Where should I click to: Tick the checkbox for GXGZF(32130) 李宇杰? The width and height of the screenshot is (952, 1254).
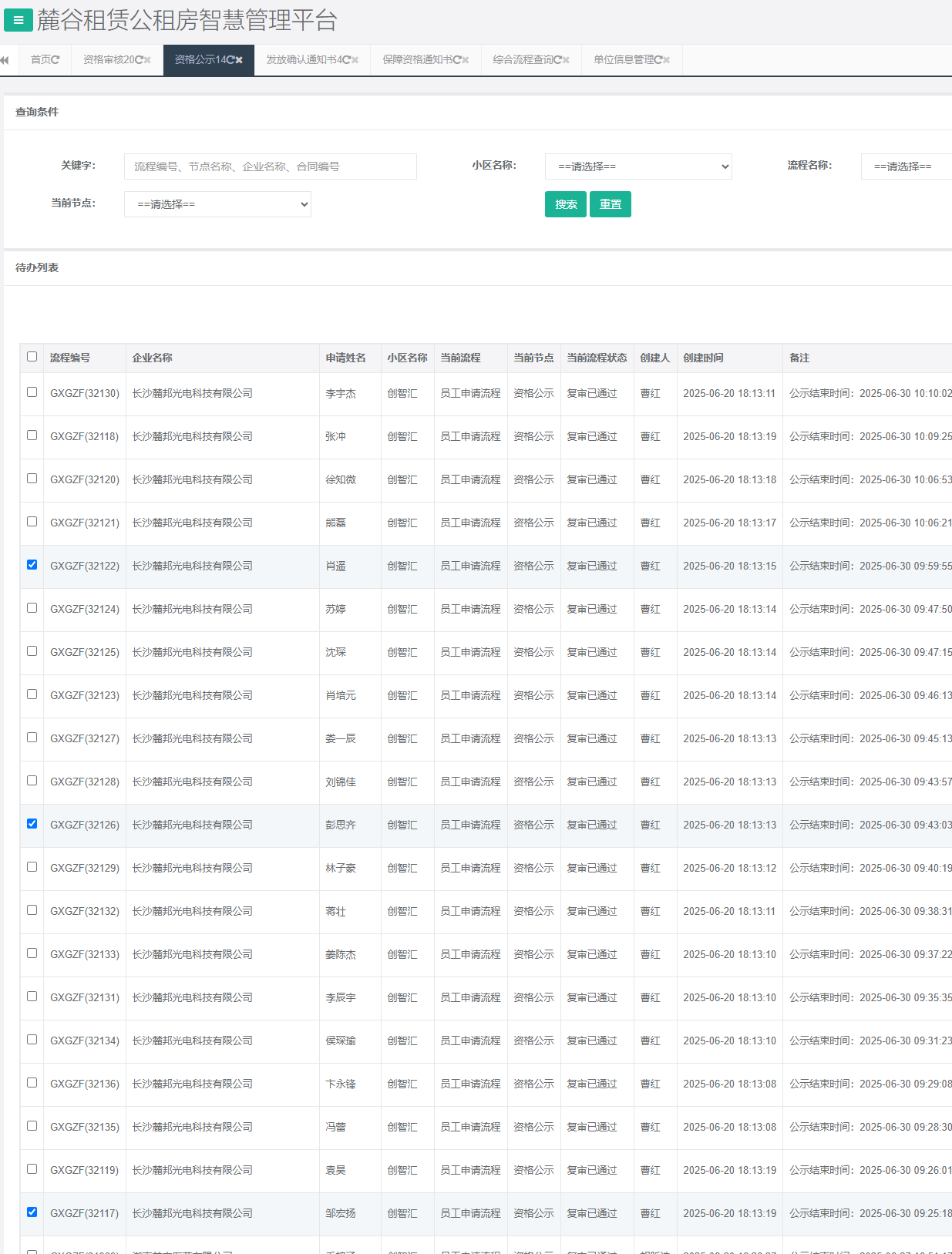pos(32,392)
